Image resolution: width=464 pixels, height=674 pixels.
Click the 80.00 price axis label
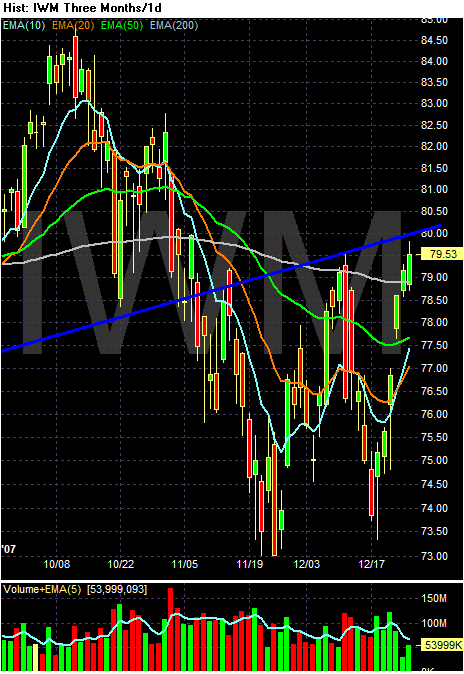[x=434, y=233]
